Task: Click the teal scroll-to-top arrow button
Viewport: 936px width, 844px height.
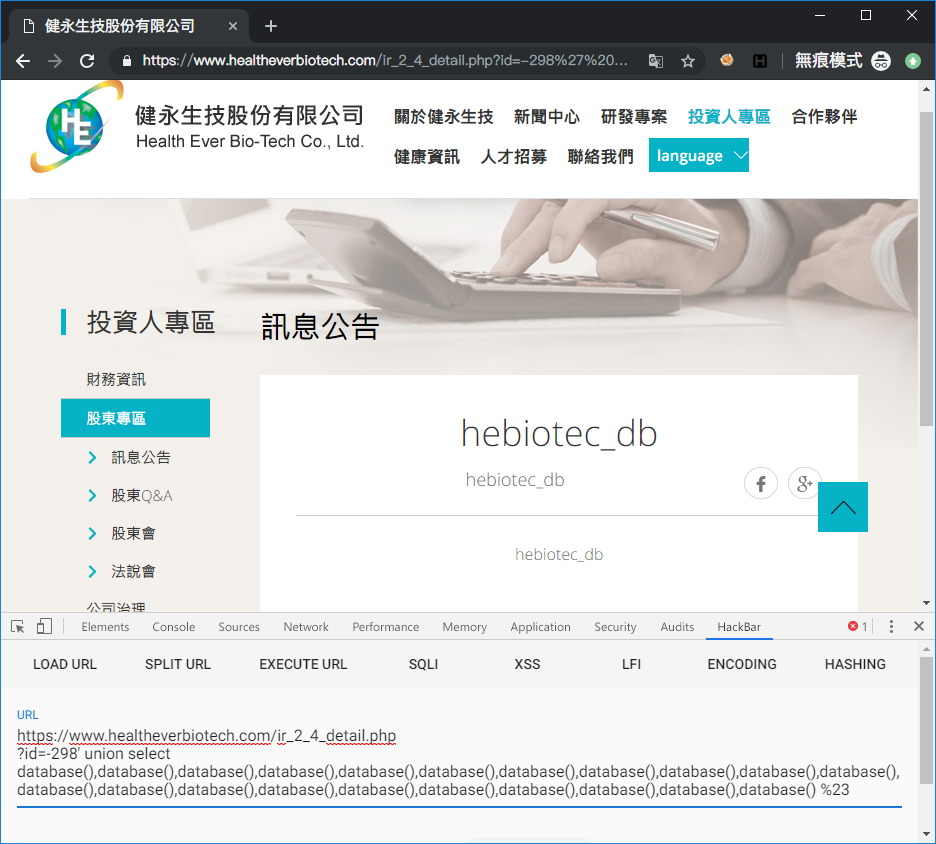Action: pyautogui.click(x=842, y=507)
